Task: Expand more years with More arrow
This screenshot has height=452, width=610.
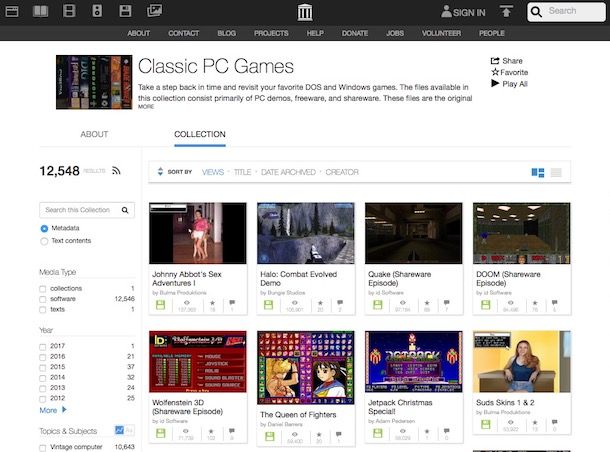Action: (x=53, y=410)
